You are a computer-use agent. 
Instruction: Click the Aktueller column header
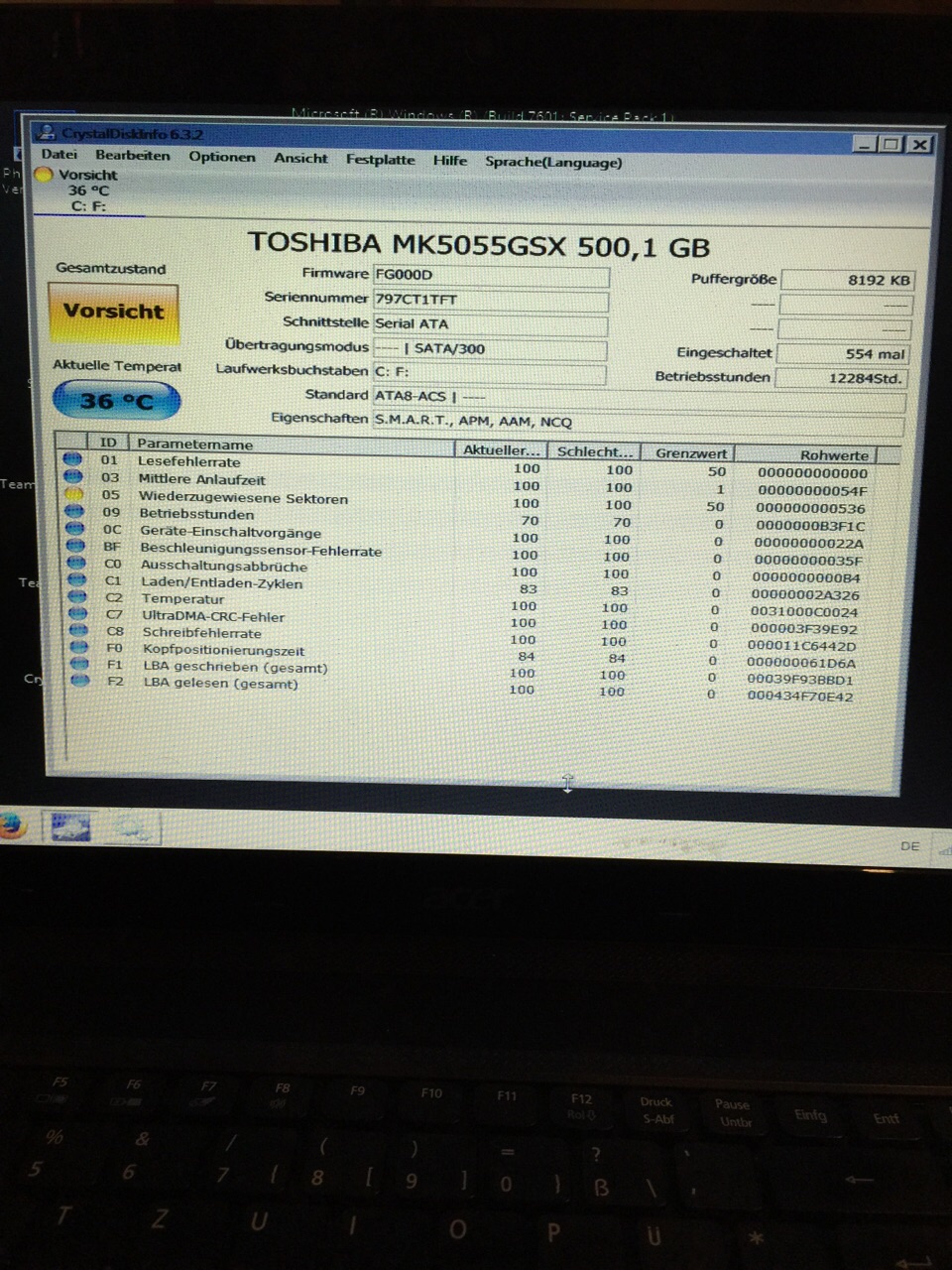[x=500, y=450]
